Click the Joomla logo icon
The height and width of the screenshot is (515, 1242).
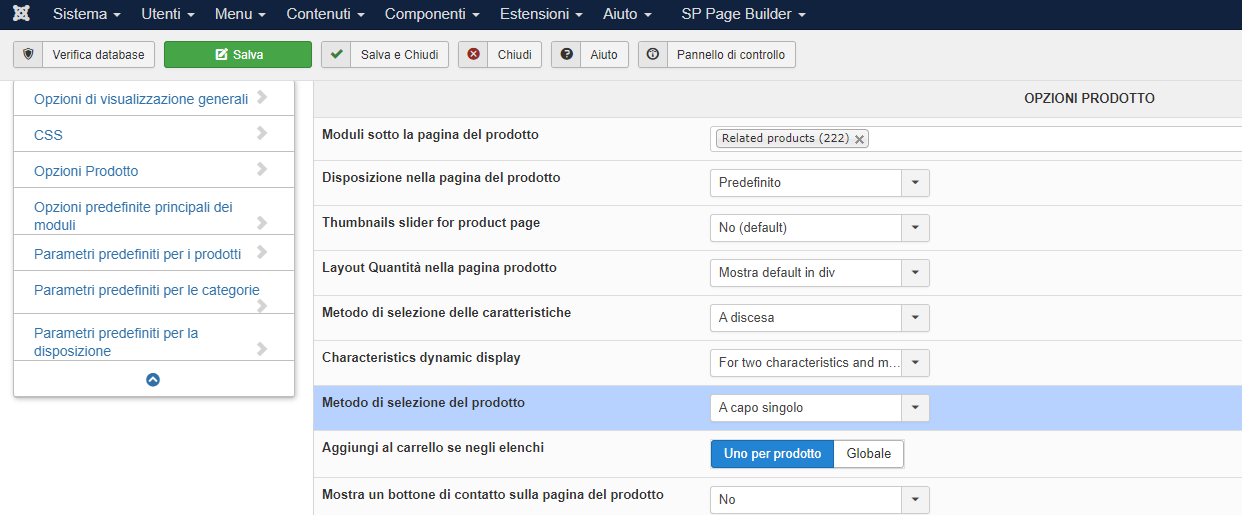(x=20, y=15)
